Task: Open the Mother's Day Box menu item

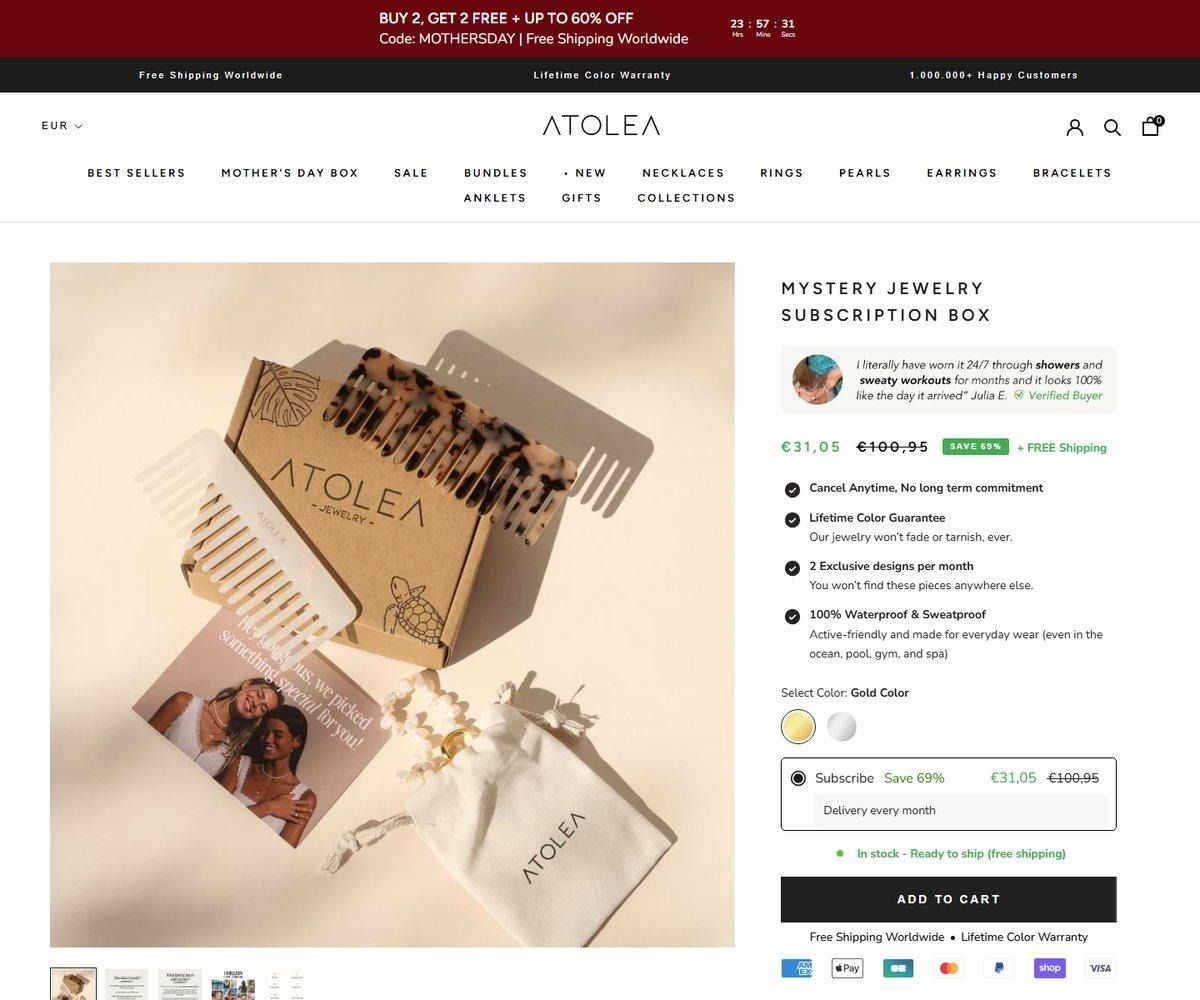Action: (x=290, y=173)
